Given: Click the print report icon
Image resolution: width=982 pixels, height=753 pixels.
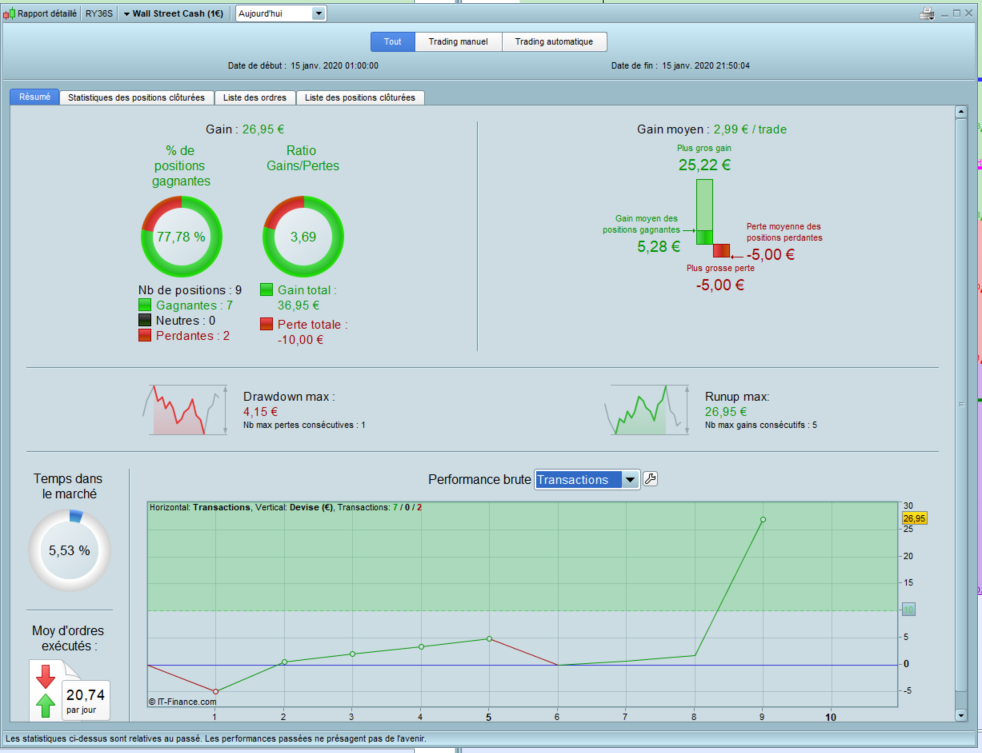Looking at the screenshot, I should click(927, 14).
